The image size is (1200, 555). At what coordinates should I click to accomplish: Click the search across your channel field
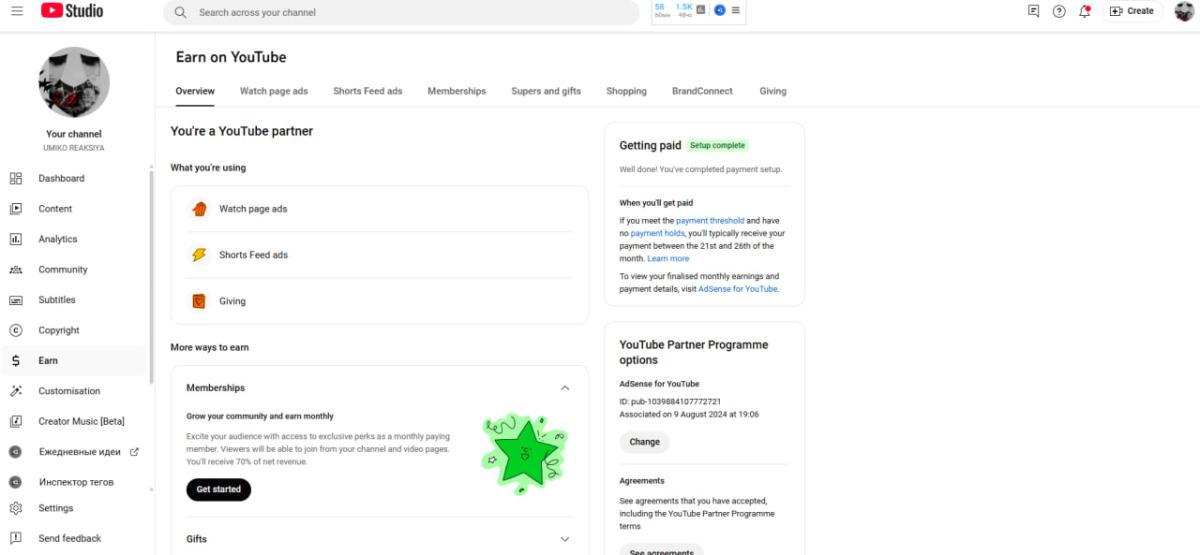(x=401, y=12)
